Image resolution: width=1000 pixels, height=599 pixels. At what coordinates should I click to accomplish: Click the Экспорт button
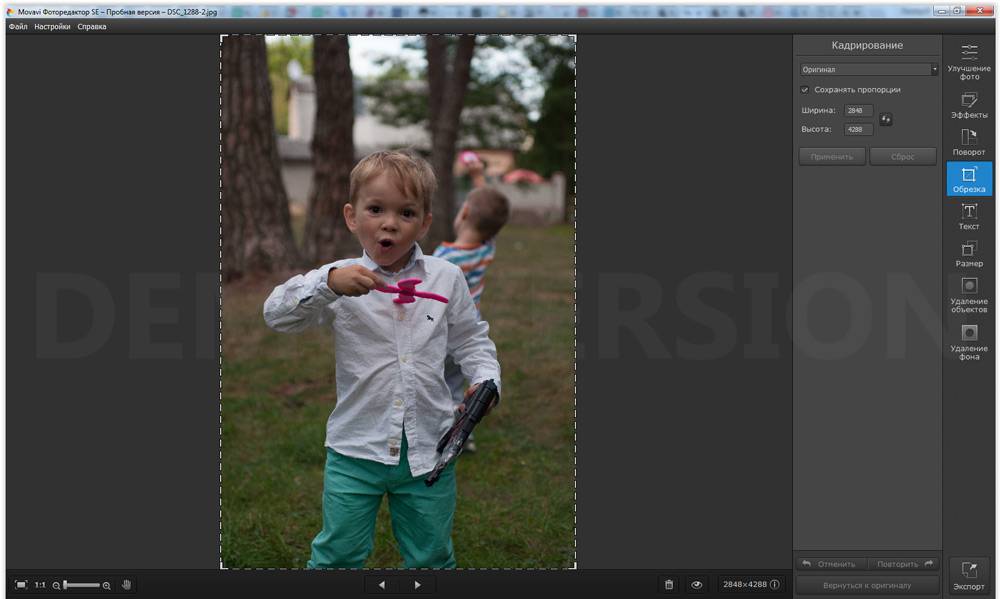[969, 575]
